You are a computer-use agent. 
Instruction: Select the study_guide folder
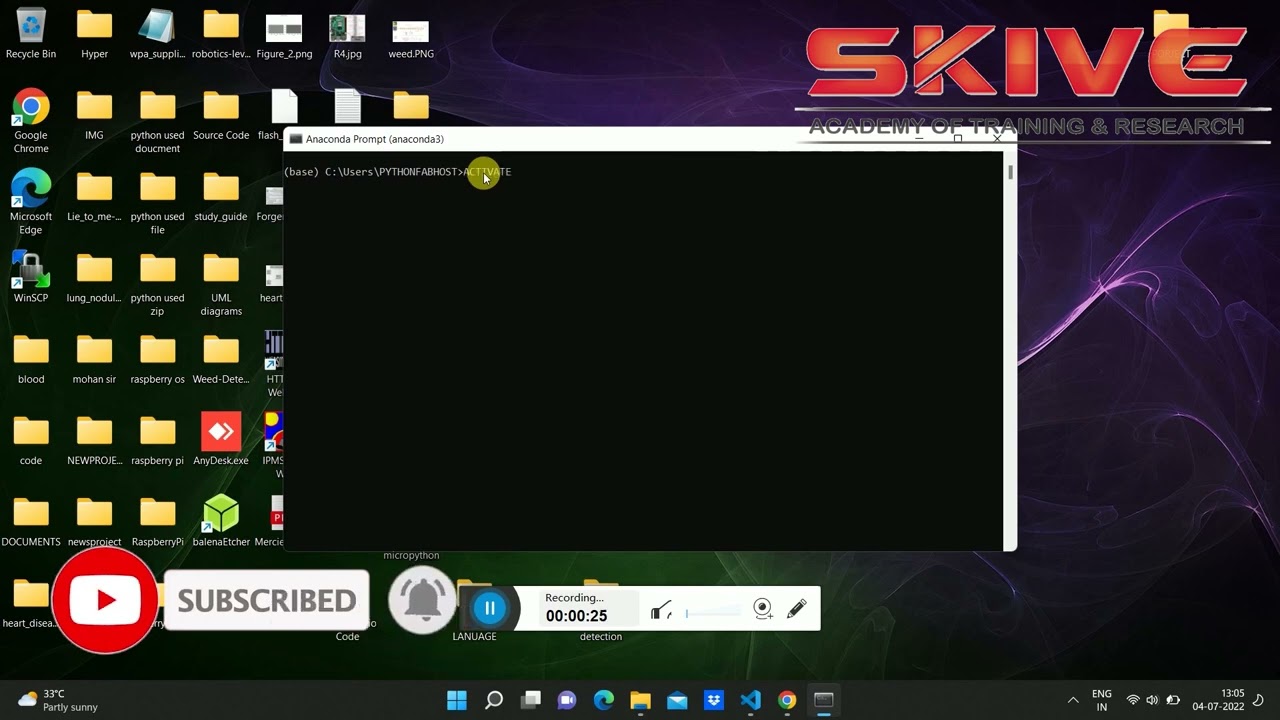point(221,196)
